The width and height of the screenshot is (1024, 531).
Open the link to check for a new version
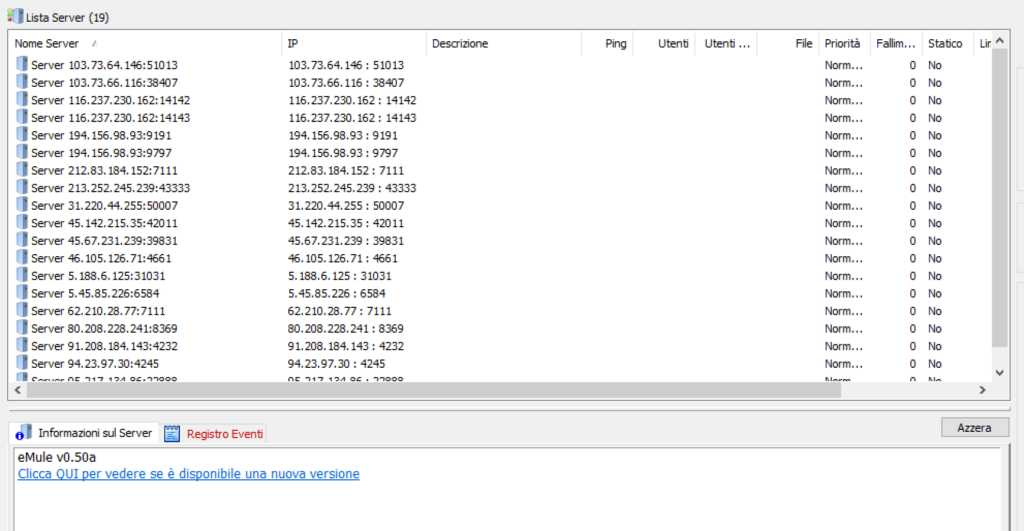coord(189,474)
